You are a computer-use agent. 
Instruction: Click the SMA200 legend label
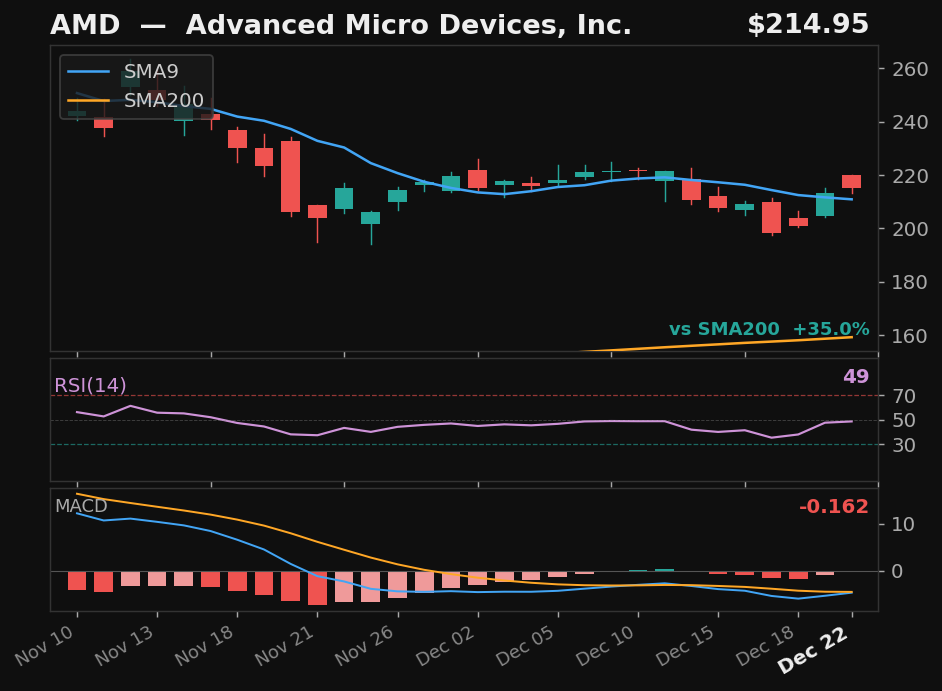163,100
